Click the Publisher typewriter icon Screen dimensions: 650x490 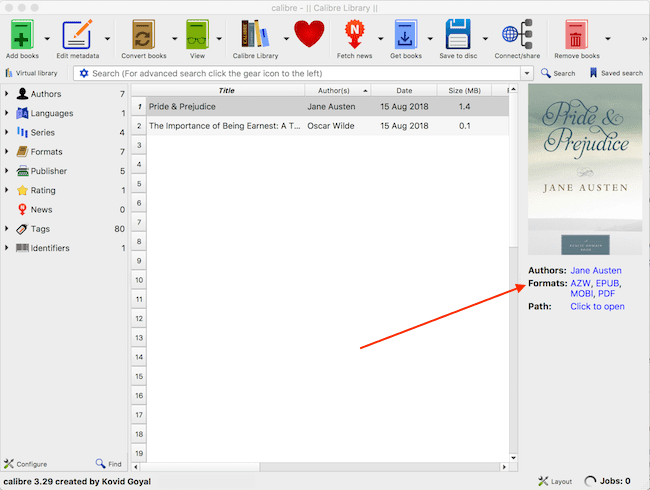coord(22,171)
